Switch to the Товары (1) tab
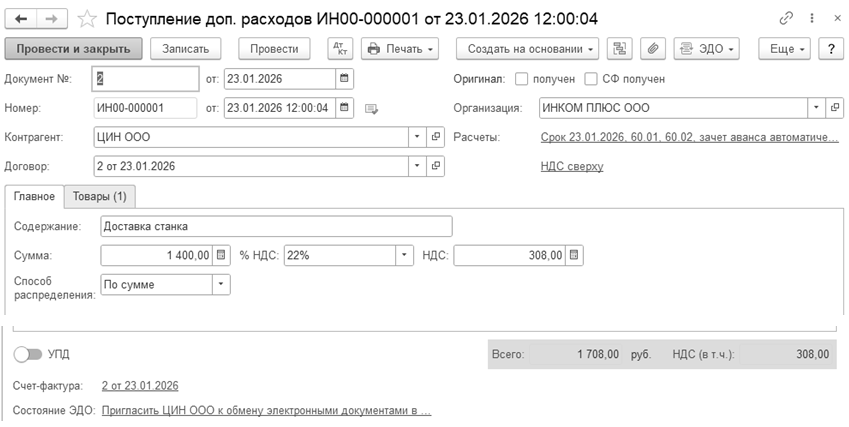This screenshot has height=427, width=849. click(x=101, y=196)
